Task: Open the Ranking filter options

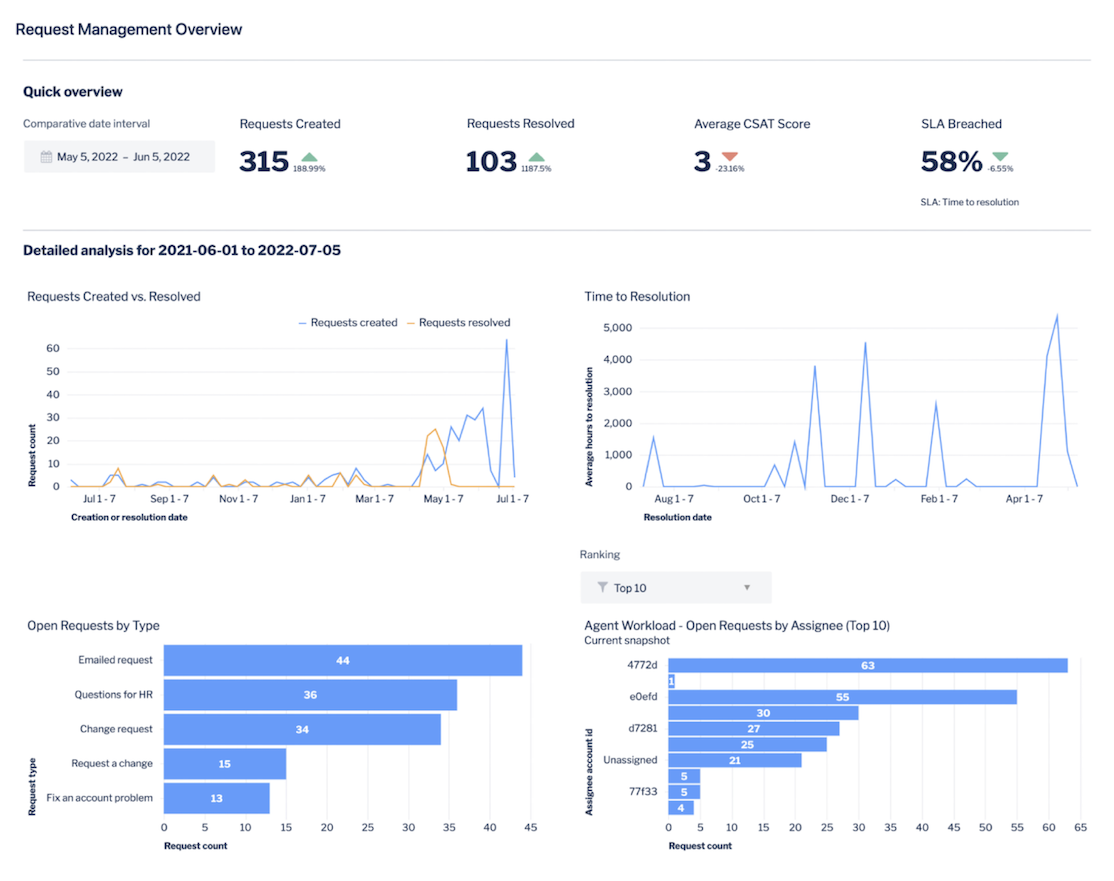Action: tap(676, 587)
